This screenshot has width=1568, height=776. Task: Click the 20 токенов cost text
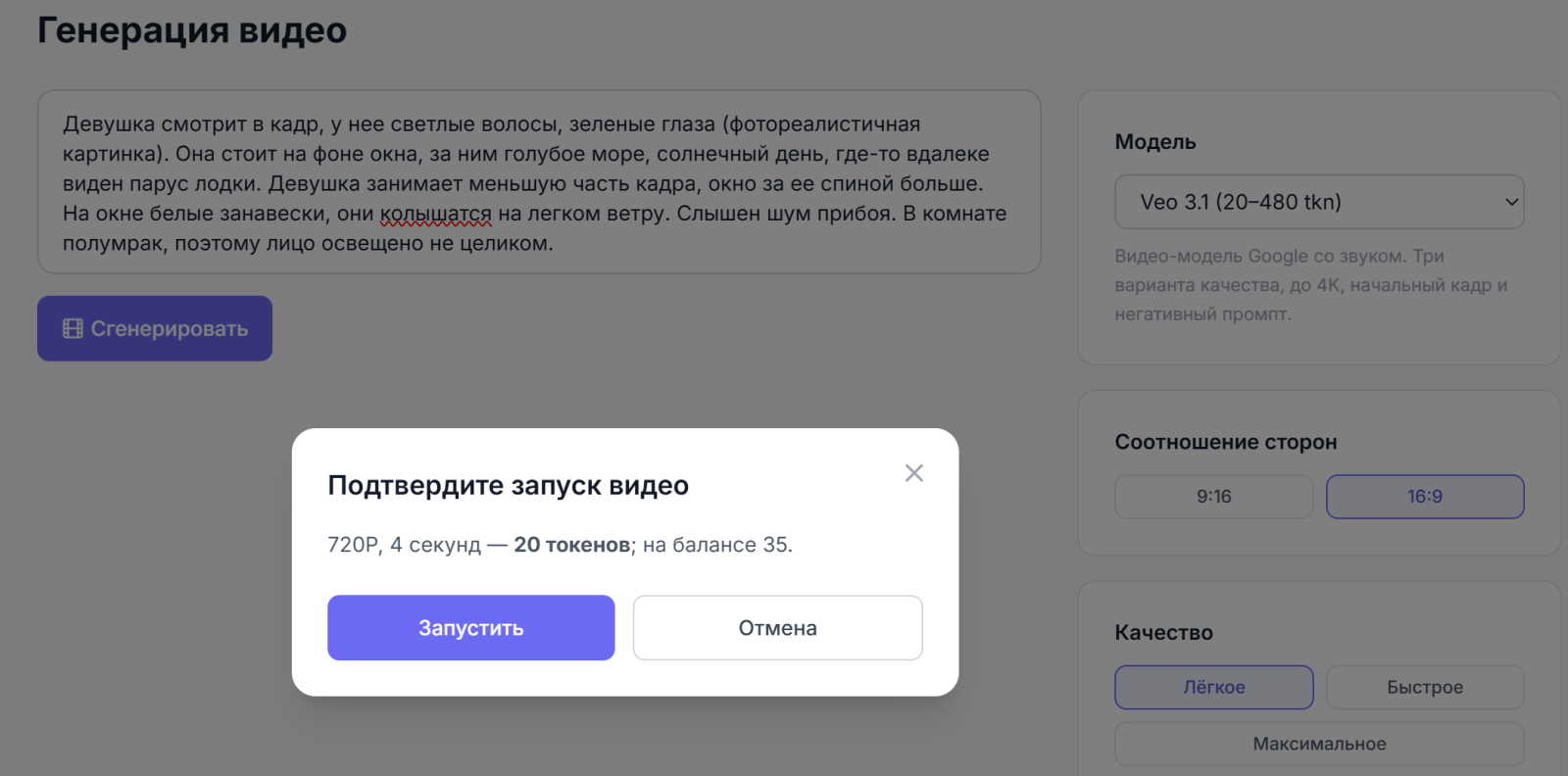[572, 545]
